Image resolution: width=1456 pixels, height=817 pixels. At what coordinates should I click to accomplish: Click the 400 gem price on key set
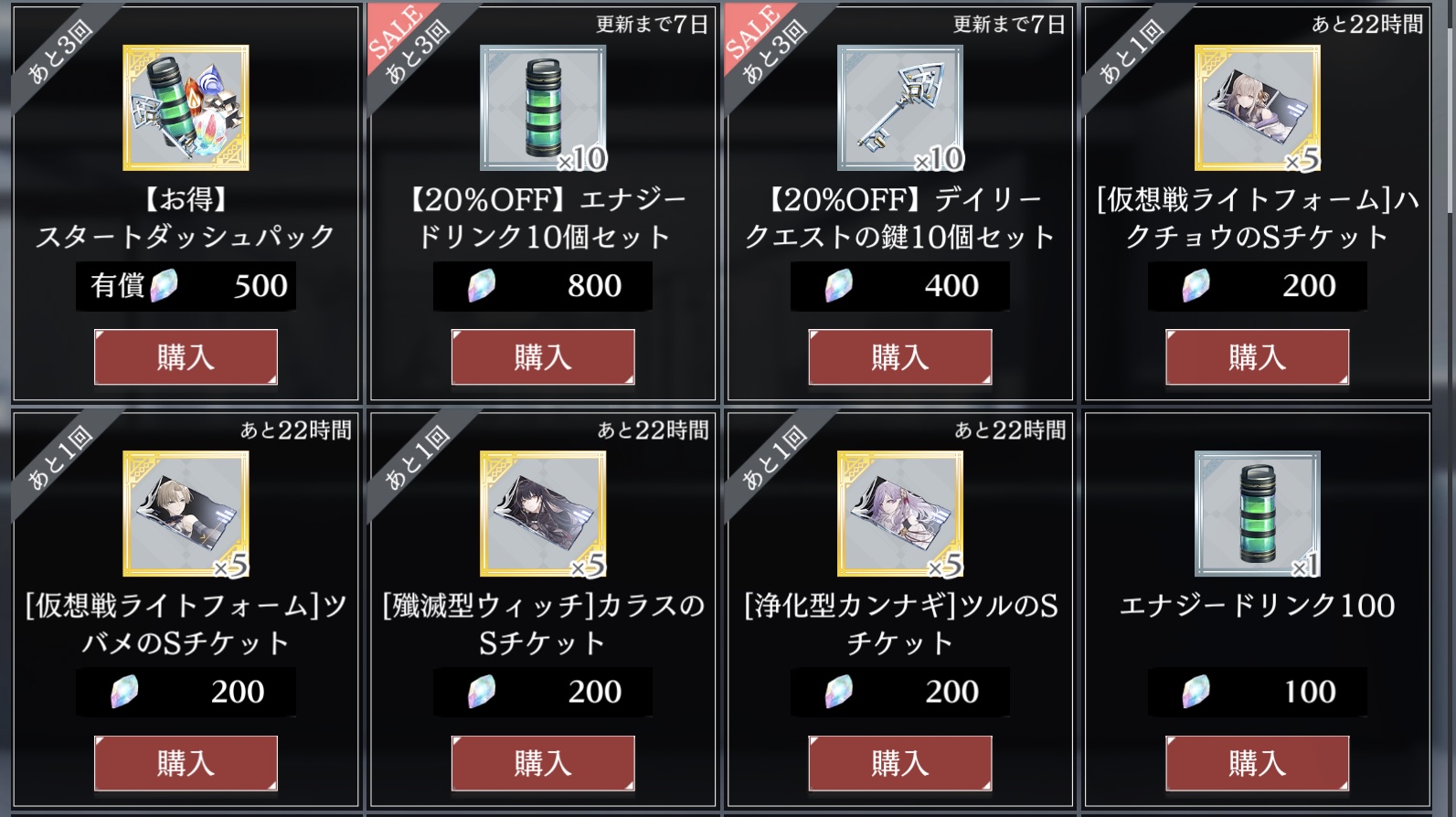(x=900, y=286)
